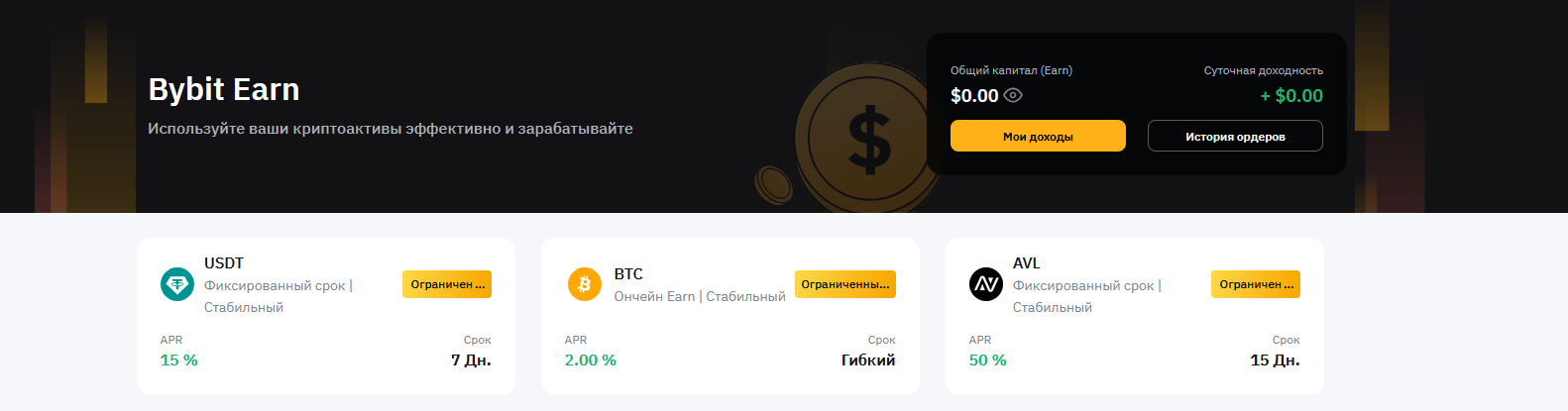Click the small gold coin illustration

[x=773, y=183]
